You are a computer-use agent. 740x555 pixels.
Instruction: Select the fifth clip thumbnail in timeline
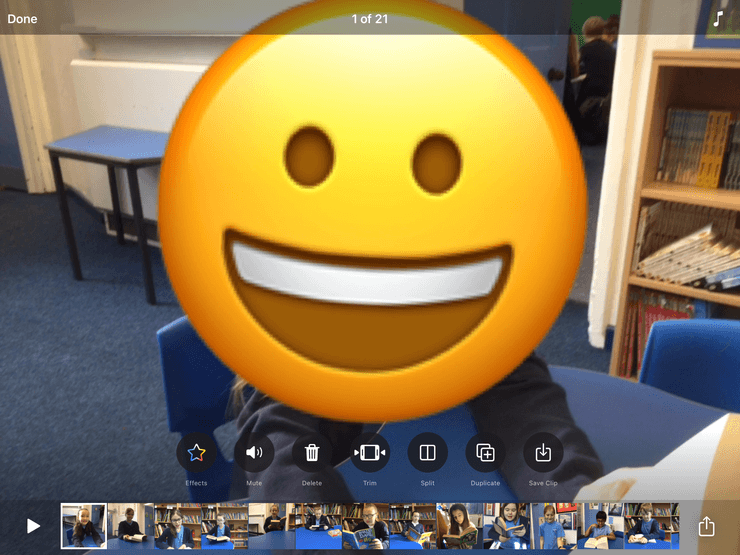(272, 526)
